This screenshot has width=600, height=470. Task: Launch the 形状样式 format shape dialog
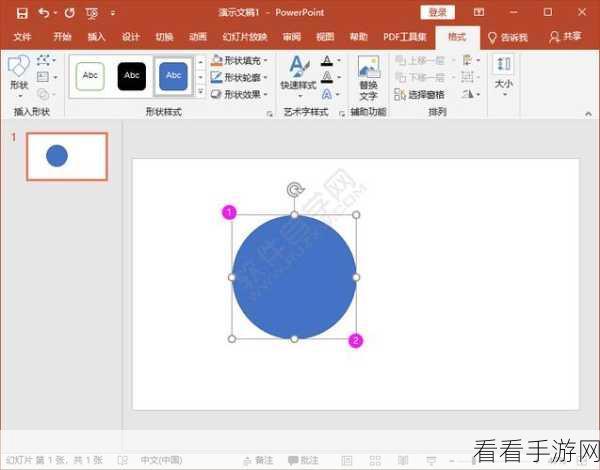pos(270,114)
